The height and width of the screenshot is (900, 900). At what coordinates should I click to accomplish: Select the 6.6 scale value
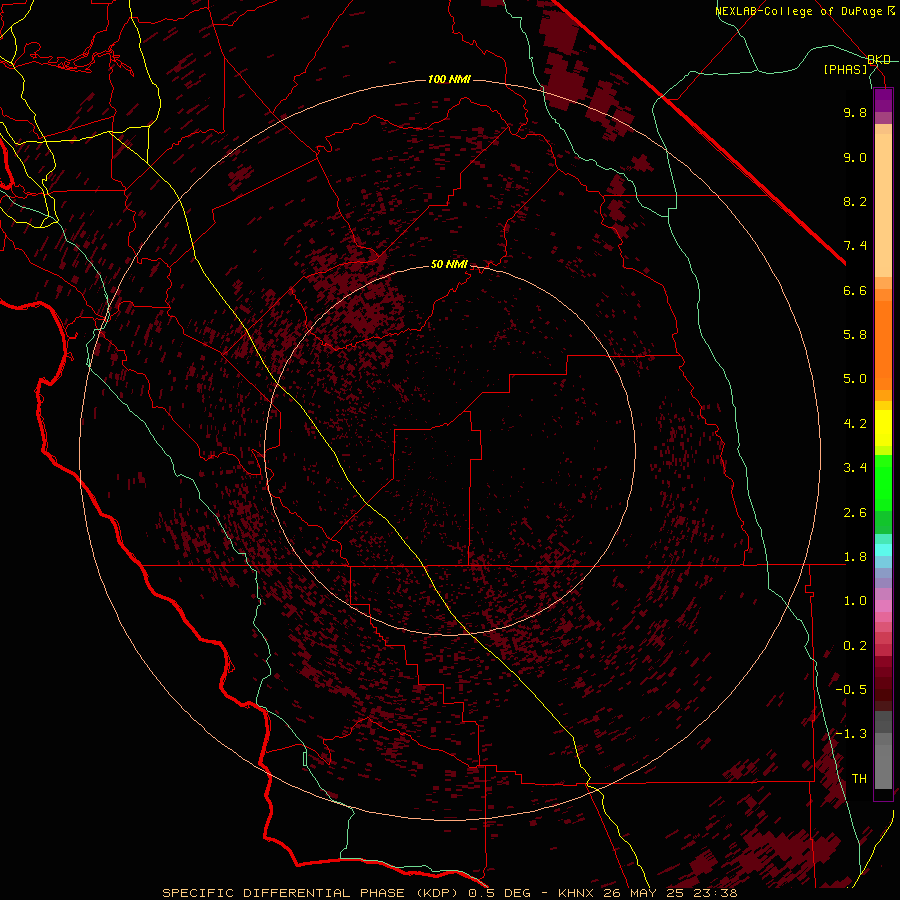point(855,290)
